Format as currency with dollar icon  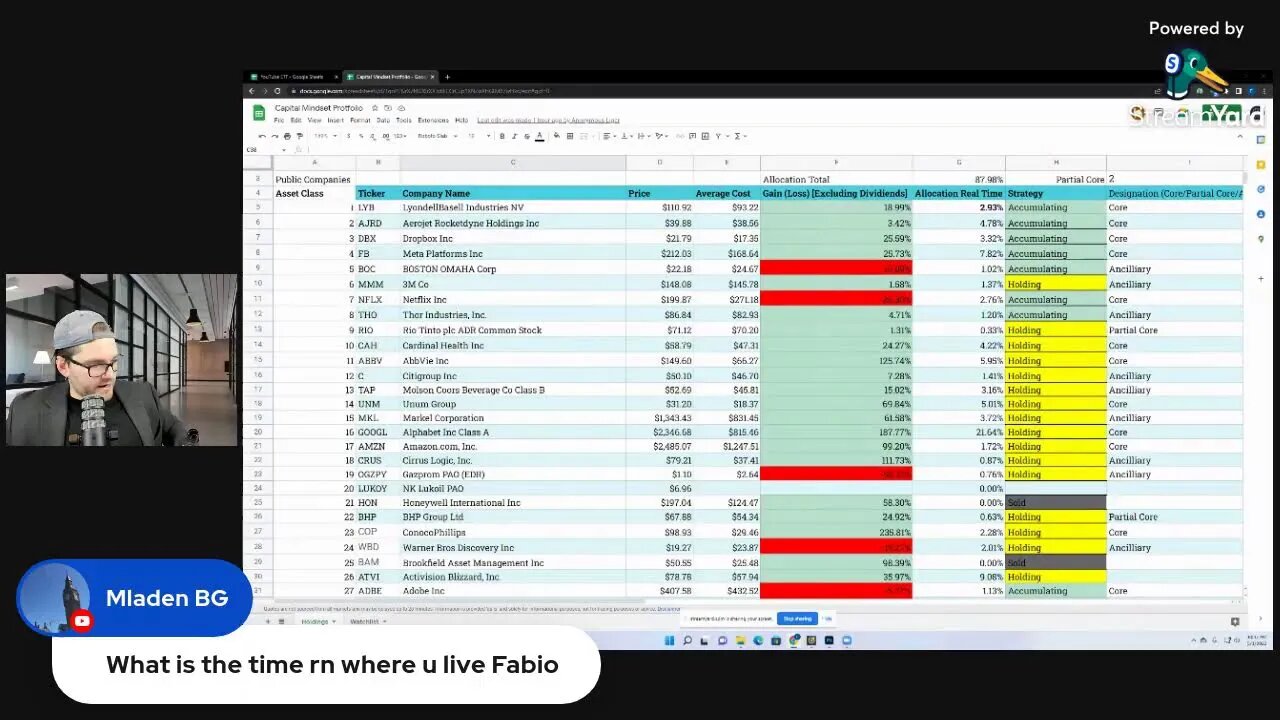point(349,136)
